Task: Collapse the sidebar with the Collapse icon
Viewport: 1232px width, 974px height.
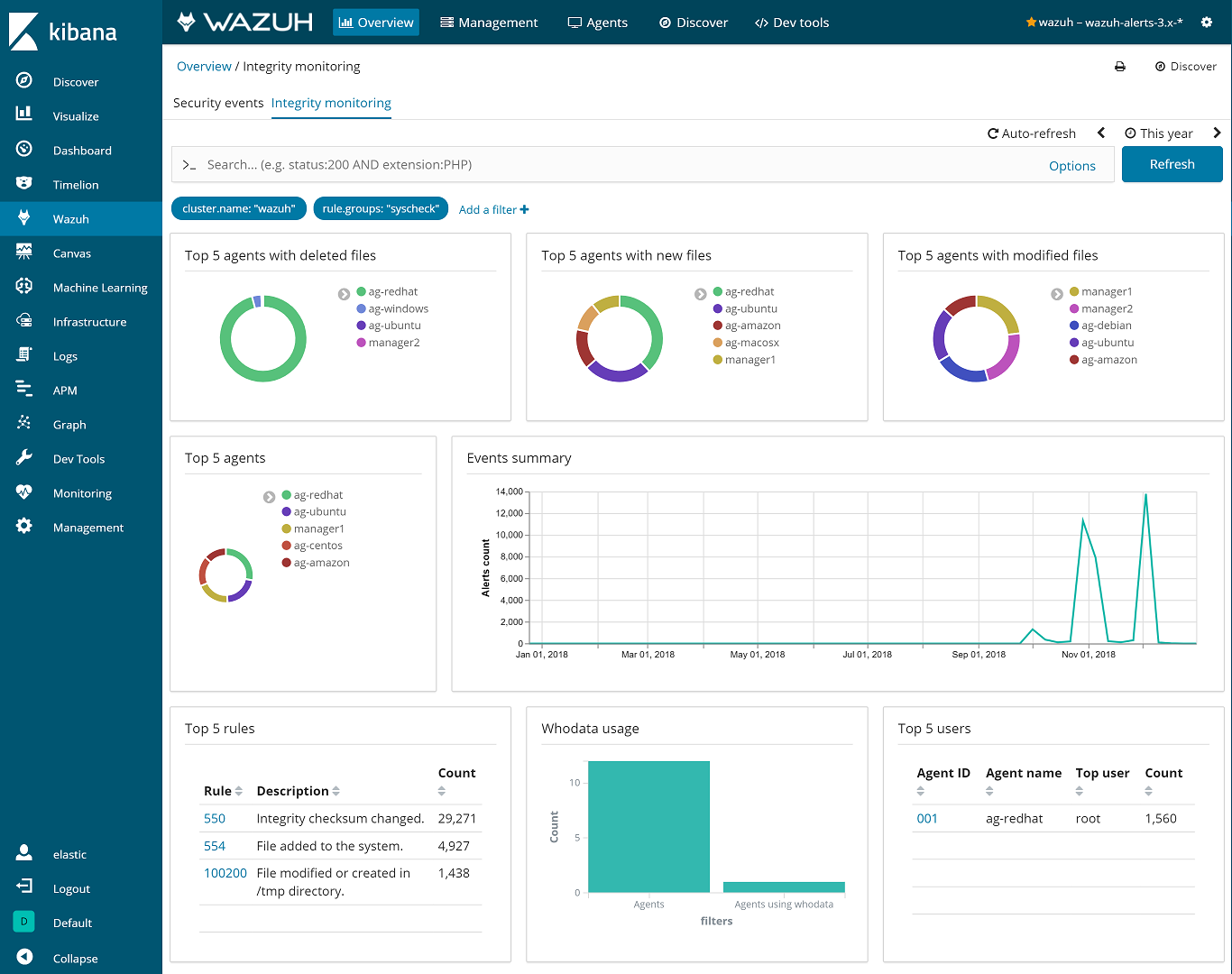Action: [x=24, y=957]
